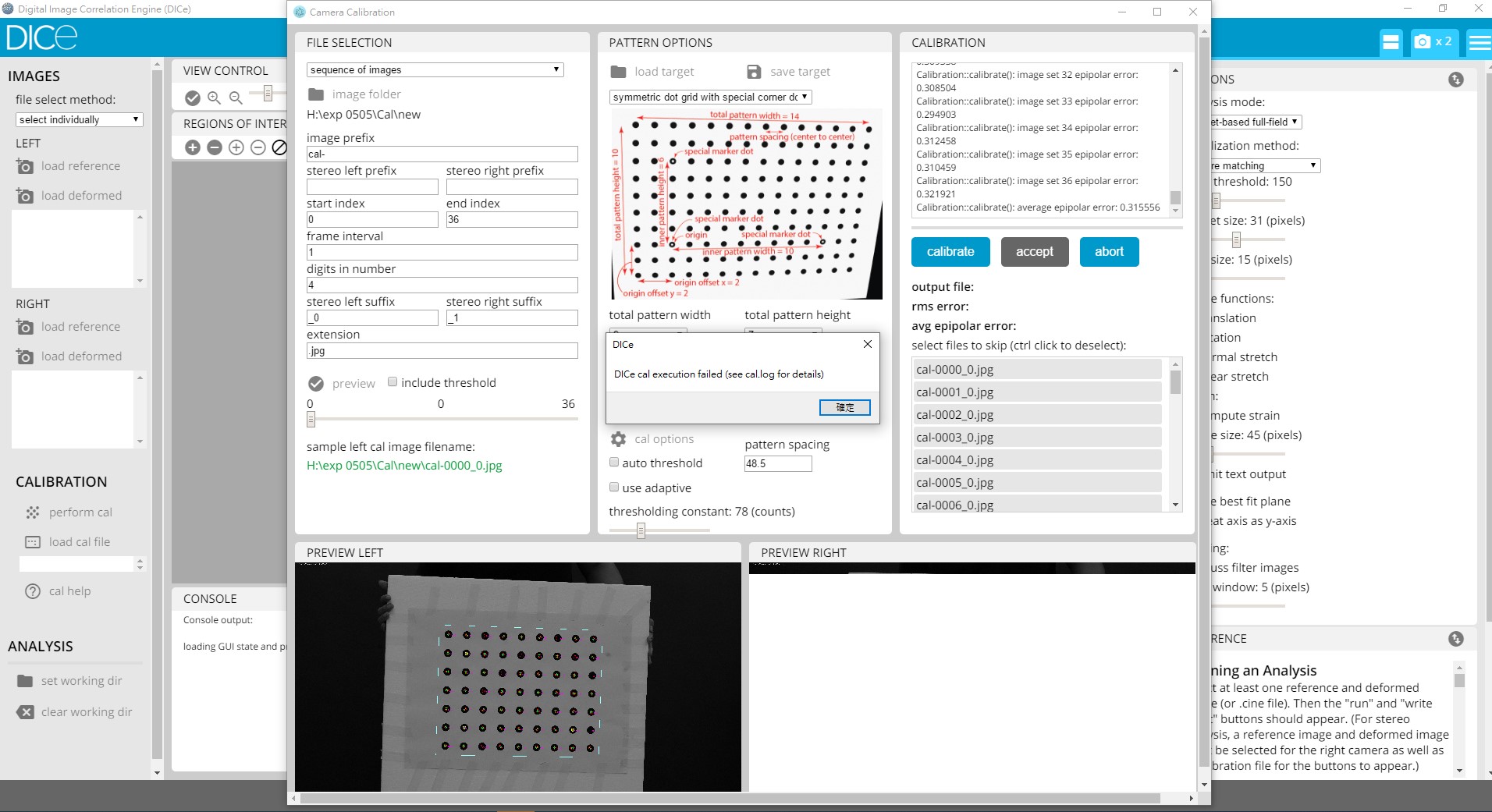Switch to x2 stereo camera mode
The image size is (1492, 812).
pos(1434,42)
